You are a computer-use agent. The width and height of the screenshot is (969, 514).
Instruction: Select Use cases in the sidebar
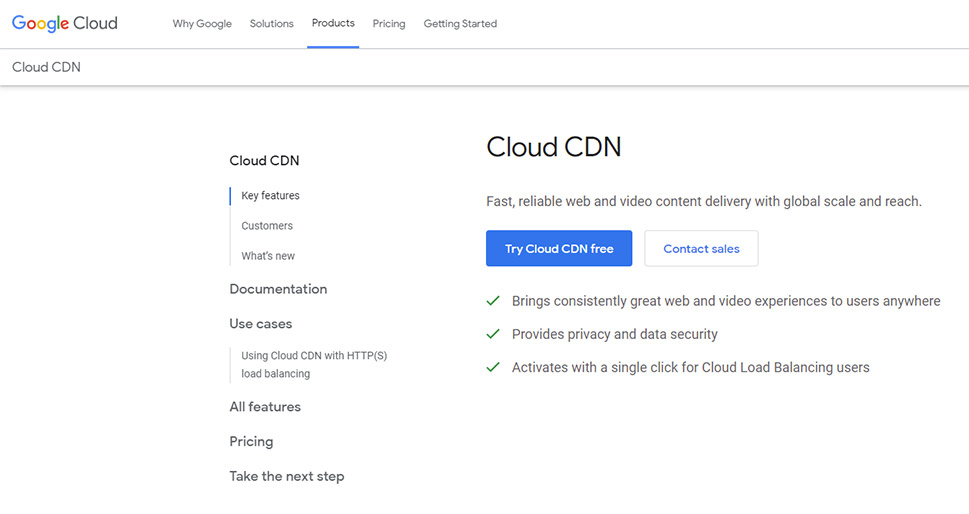point(261,324)
